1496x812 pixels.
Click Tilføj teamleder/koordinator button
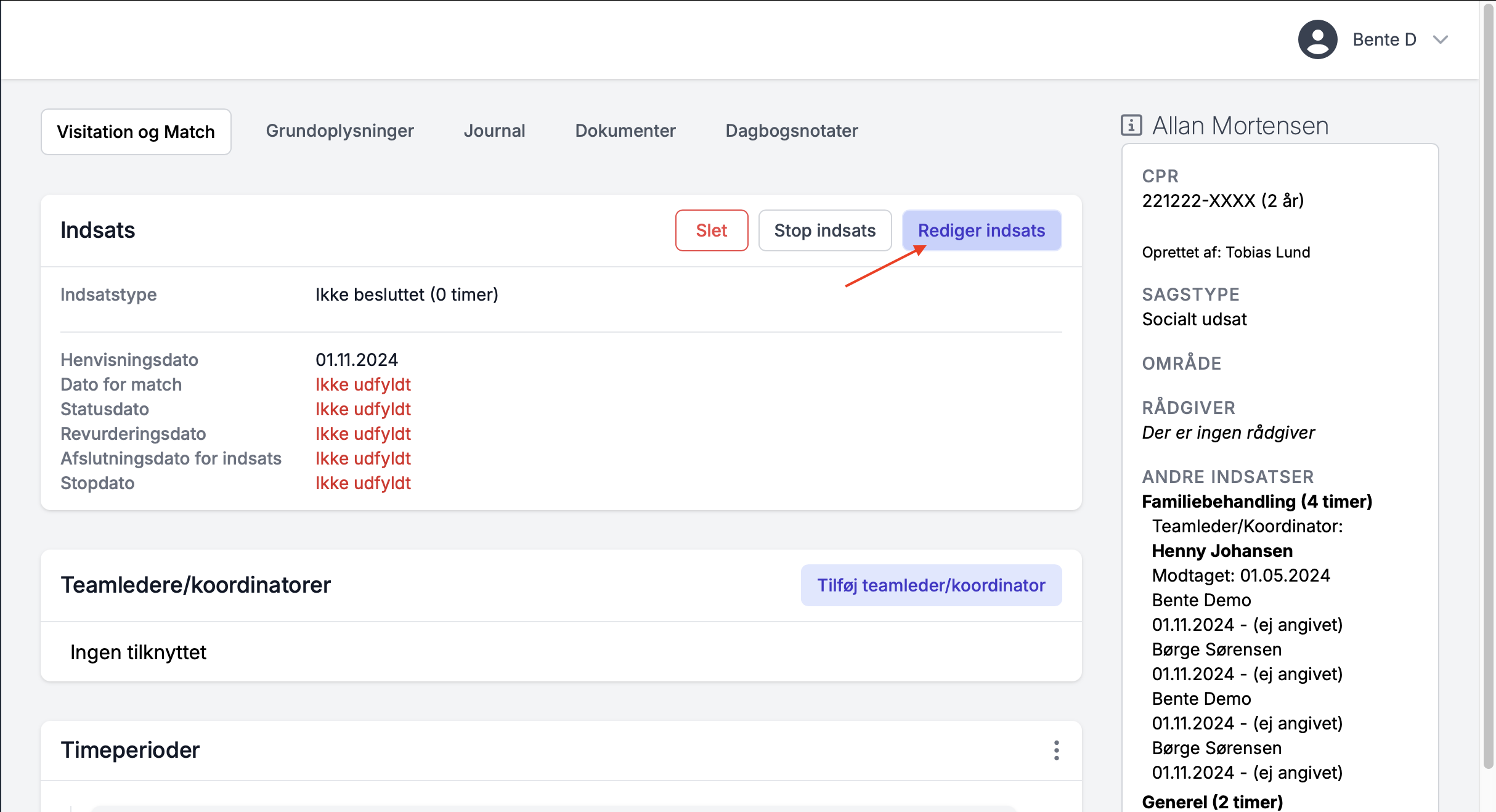[x=931, y=585]
